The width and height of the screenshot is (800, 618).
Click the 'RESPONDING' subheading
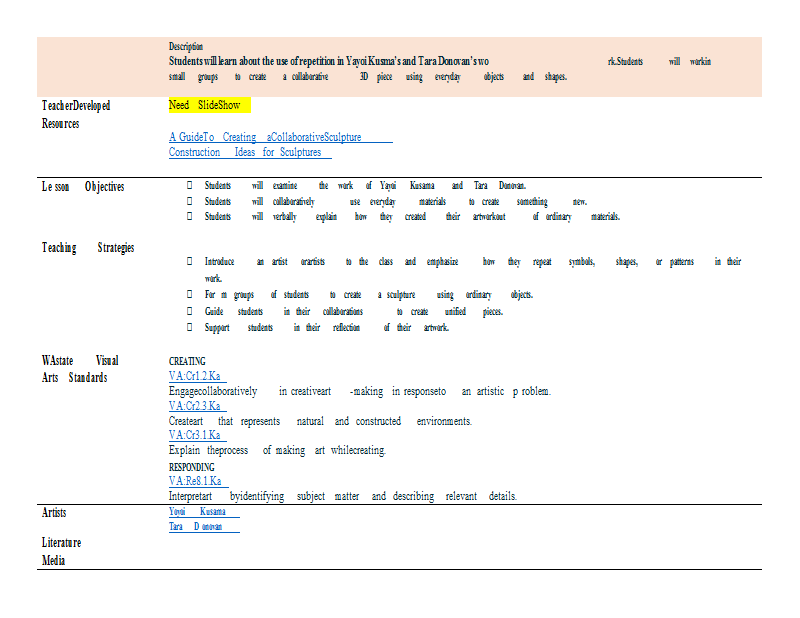(x=192, y=467)
